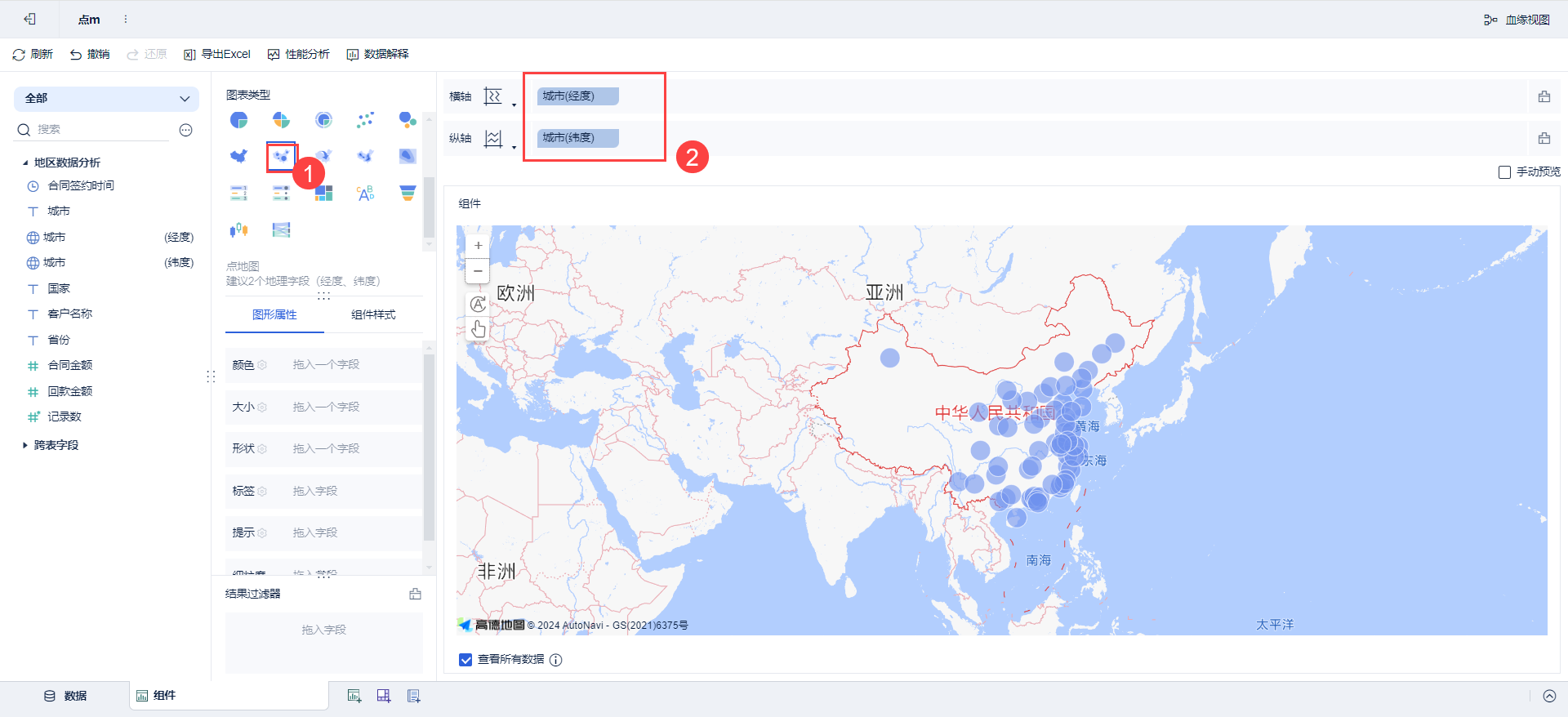1568x717 pixels.
Task: Switch to the 数据 tab at bottom
Action: 65,696
